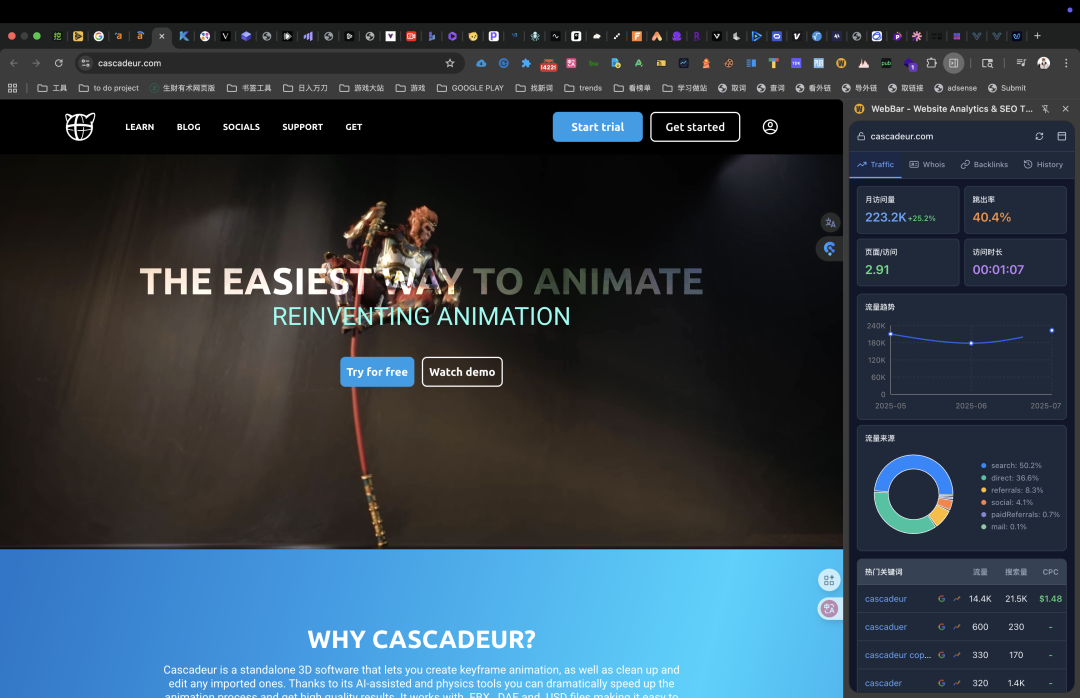
Task: Reload the cascadeur.com page
Action: 59,63
